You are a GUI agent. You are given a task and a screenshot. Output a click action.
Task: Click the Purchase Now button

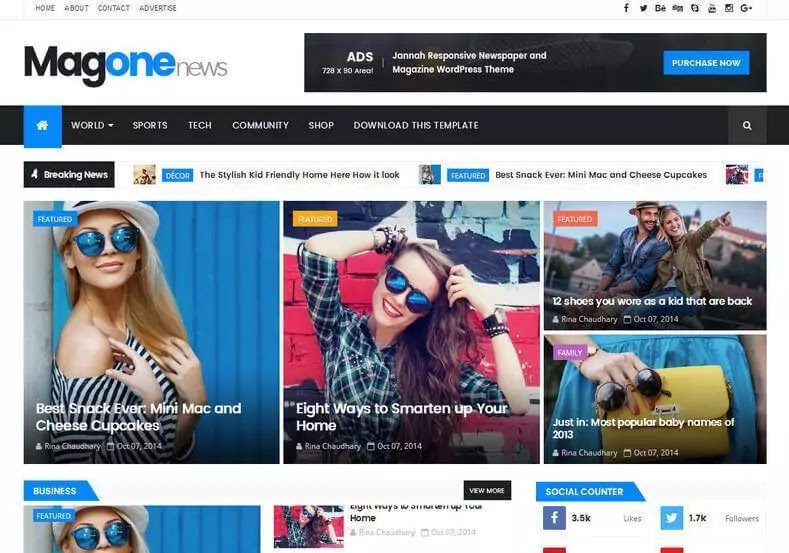coord(706,63)
